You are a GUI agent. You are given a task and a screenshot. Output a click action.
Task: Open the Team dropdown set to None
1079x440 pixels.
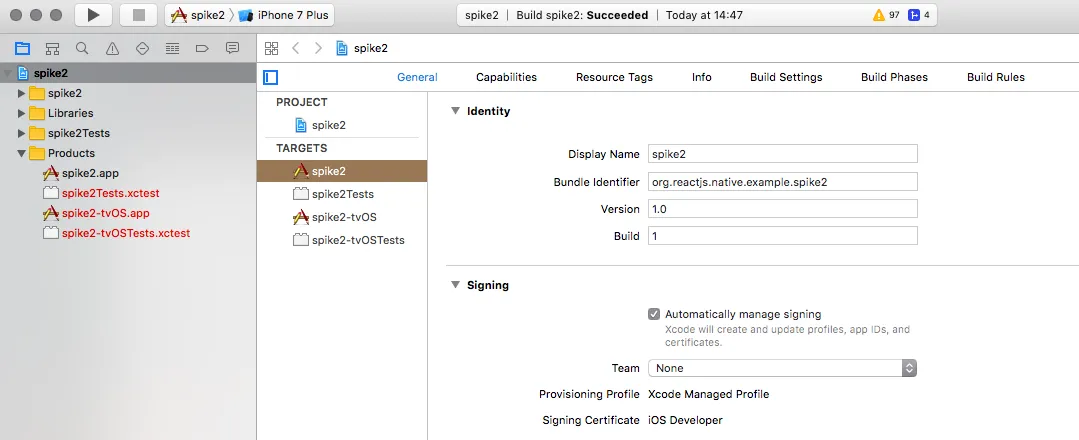(x=782, y=368)
